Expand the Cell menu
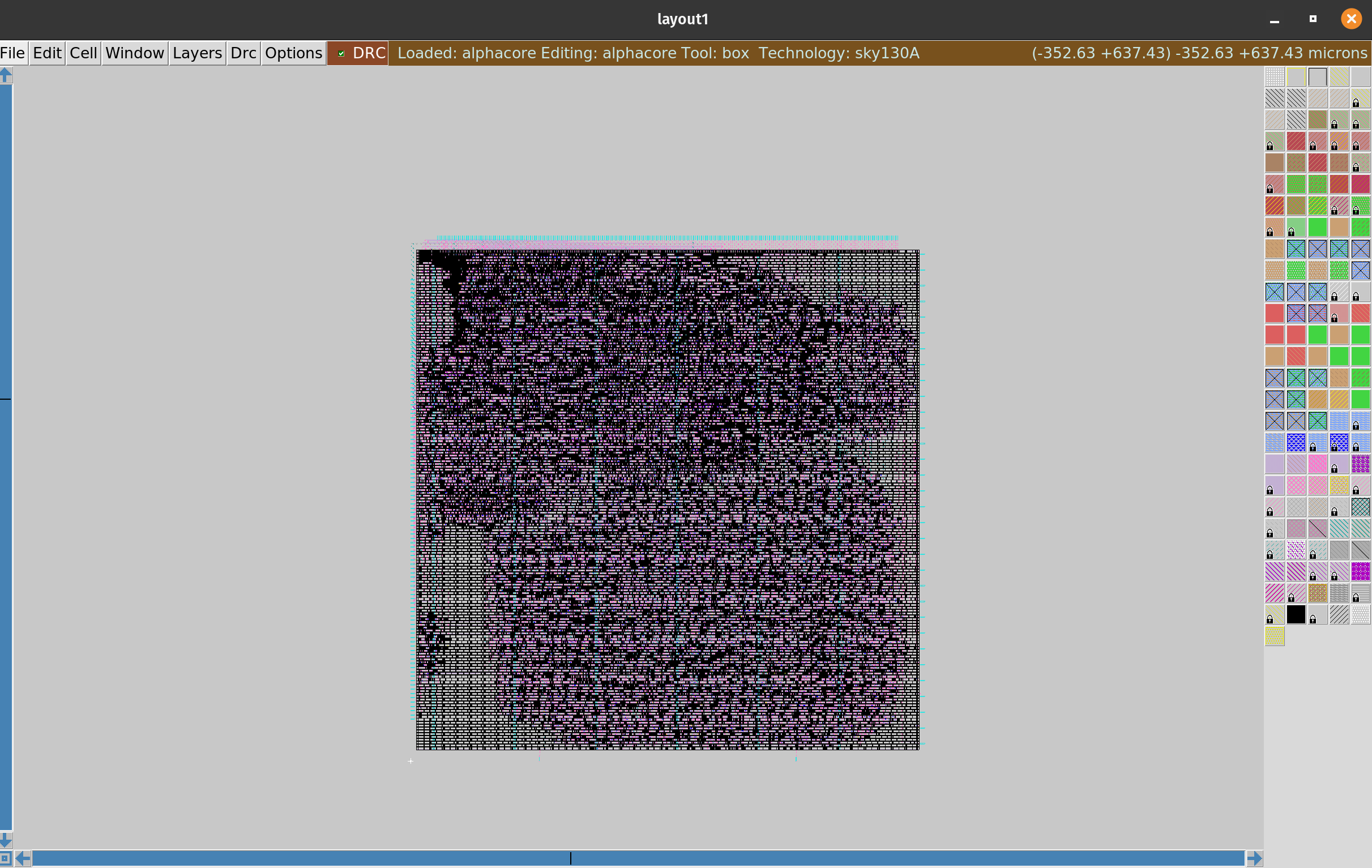Screen dimensions: 1372x868 (x=83, y=53)
